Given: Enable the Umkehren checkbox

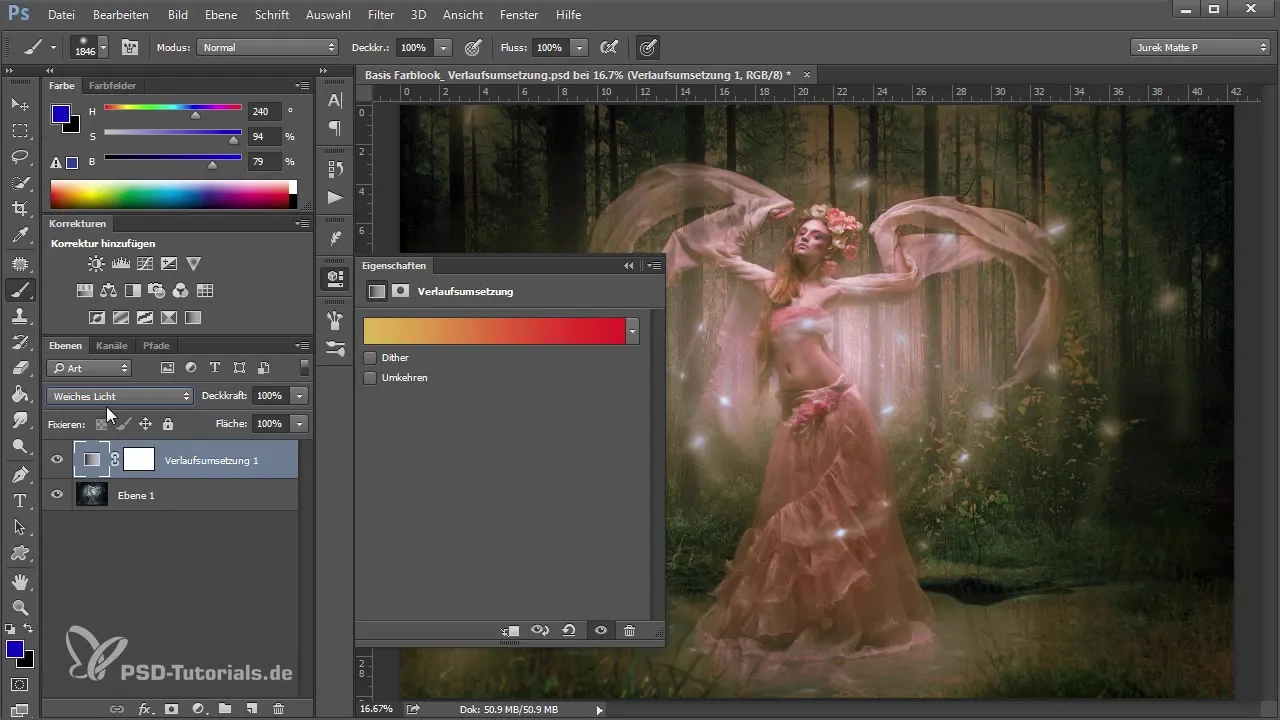Looking at the screenshot, I should pos(370,378).
